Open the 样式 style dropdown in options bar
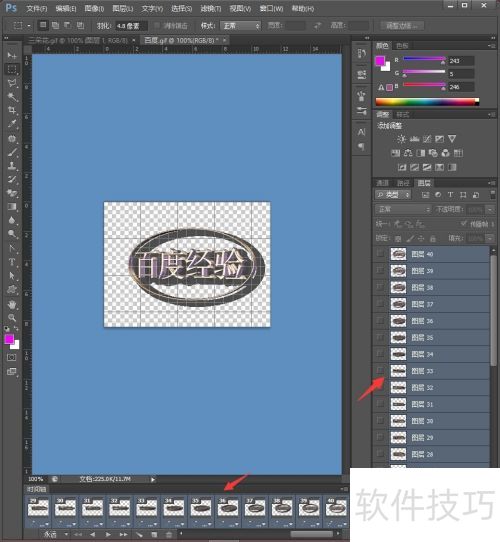This screenshot has height=542, width=500. (x=241, y=26)
